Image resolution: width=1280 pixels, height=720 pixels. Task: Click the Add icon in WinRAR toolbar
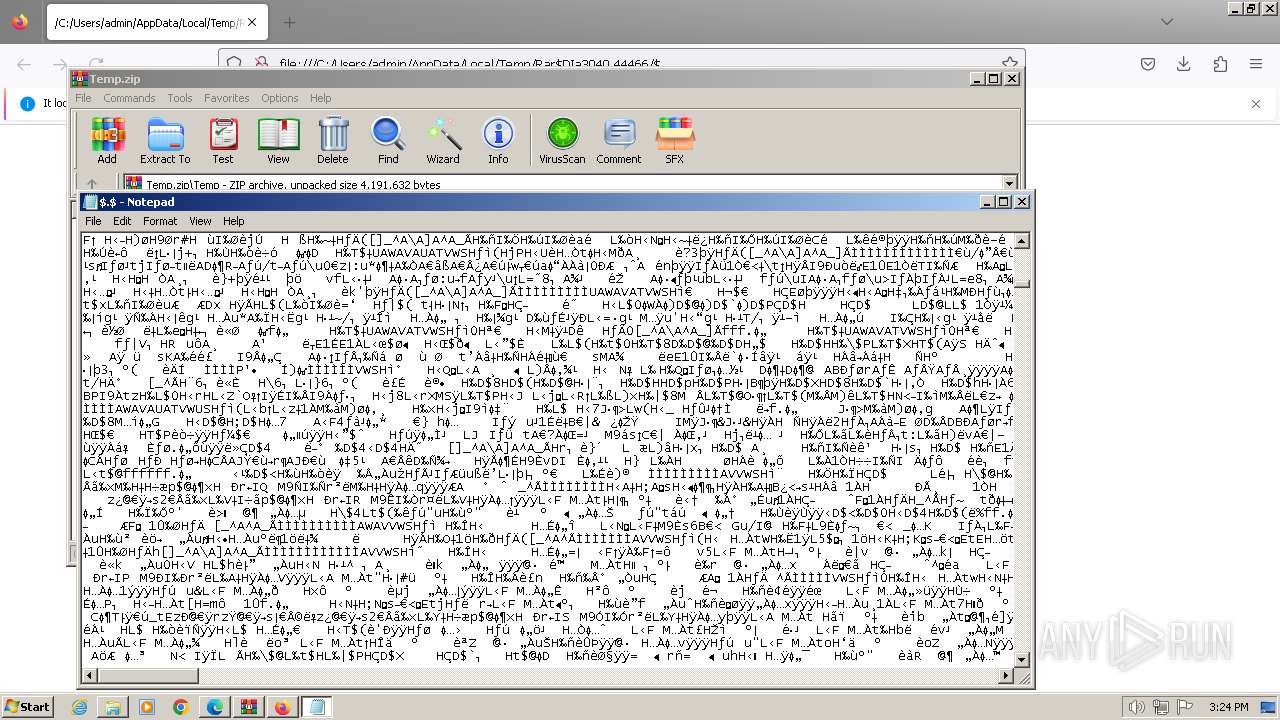point(107,140)
